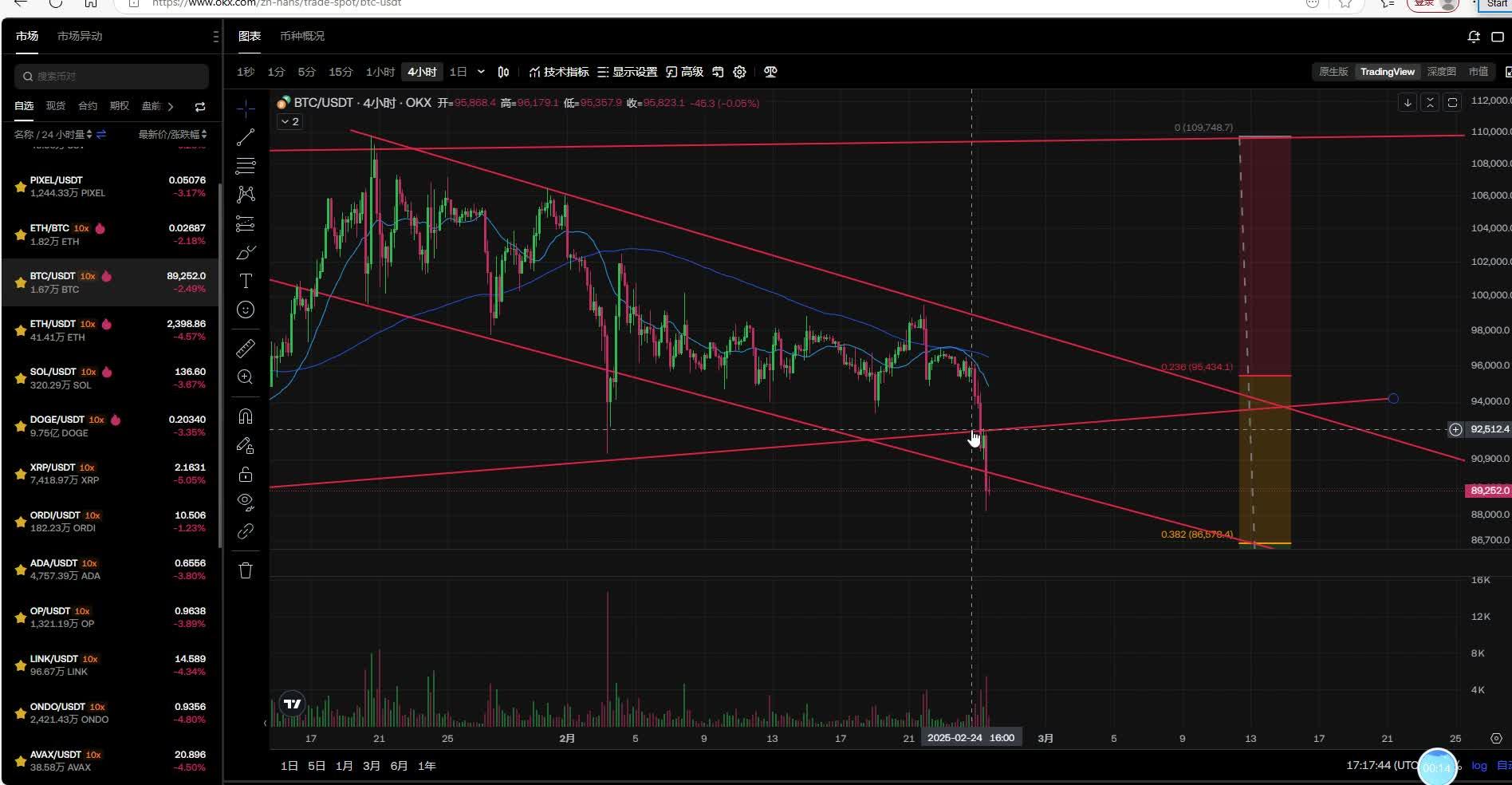
Task: Switch to 币种概况 tab
Action: 302,36
